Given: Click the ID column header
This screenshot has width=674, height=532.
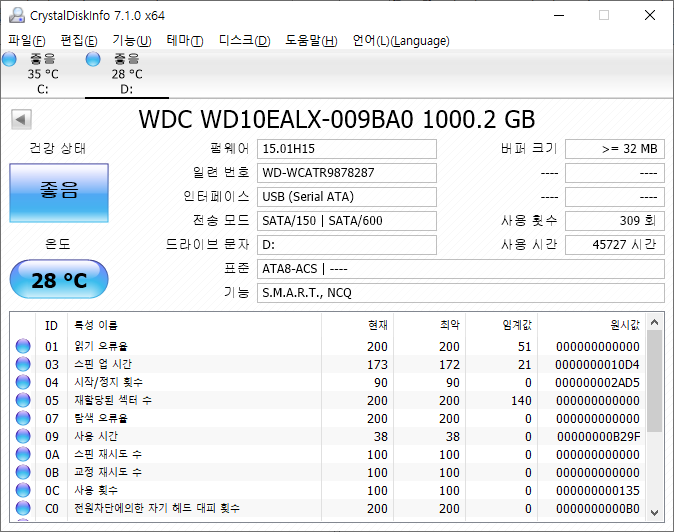Looking at the screenshot, I should (x=51, y=326).
